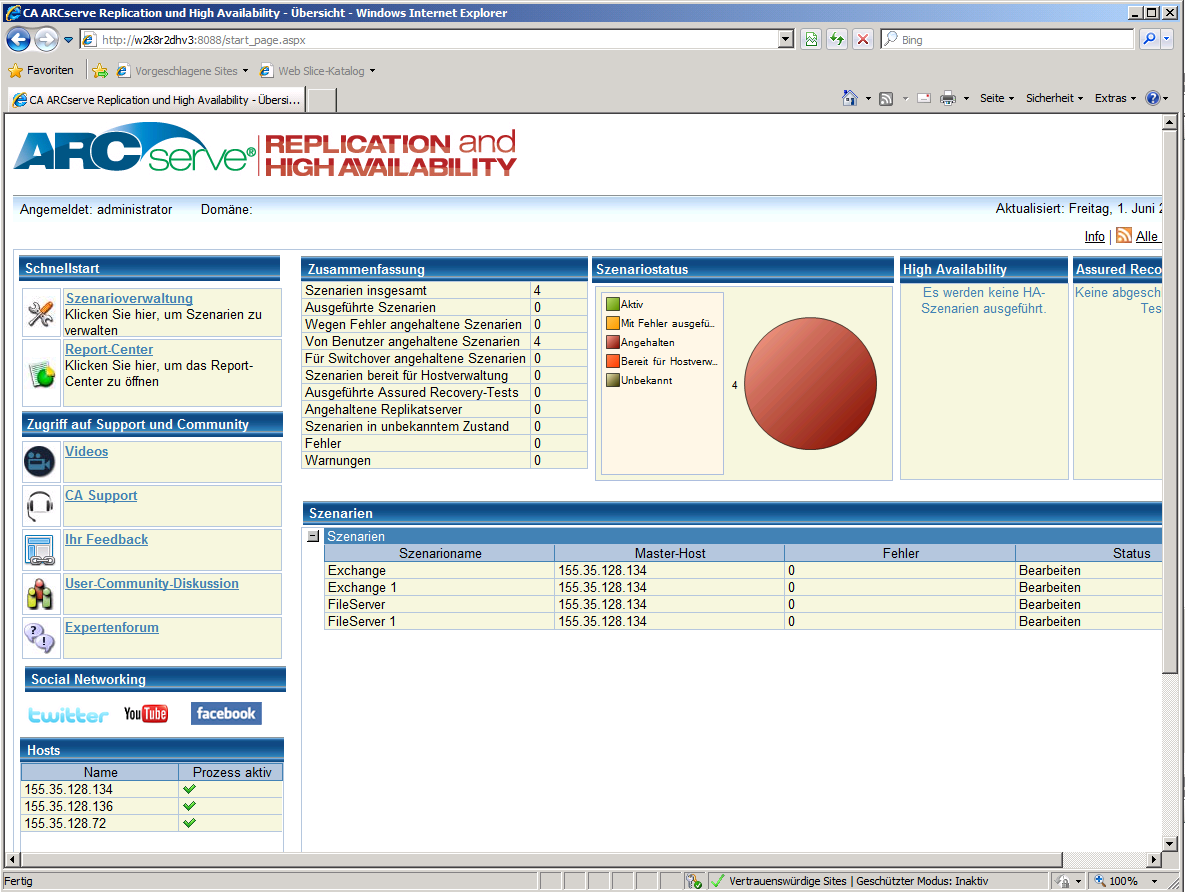Click the CA Support headset icon
Image resolution: width=1185 pixels, height=892 pixels.
[x=40, y=506]
